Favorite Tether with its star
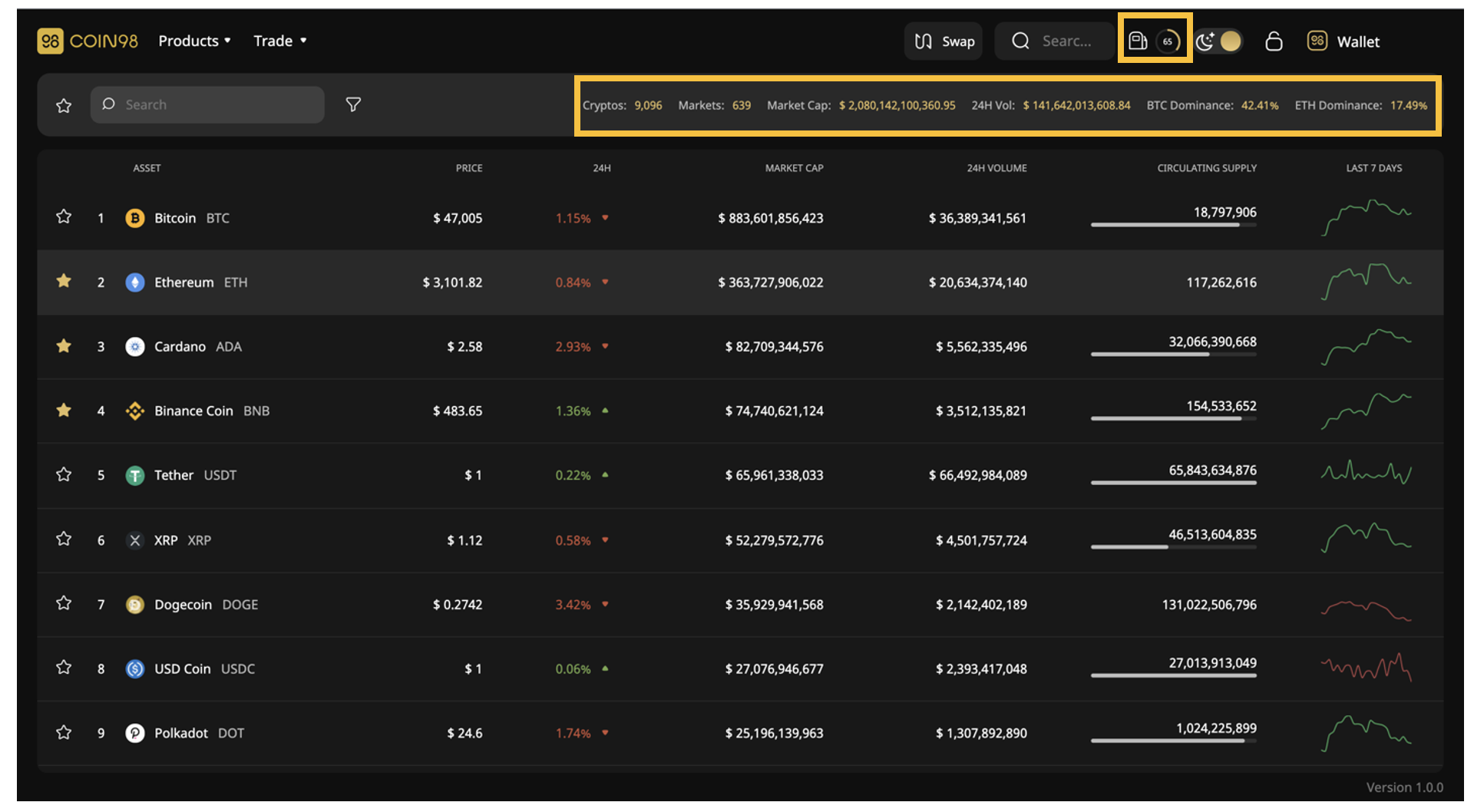Viewport: 1474px width, 812px height. point(64,475)
